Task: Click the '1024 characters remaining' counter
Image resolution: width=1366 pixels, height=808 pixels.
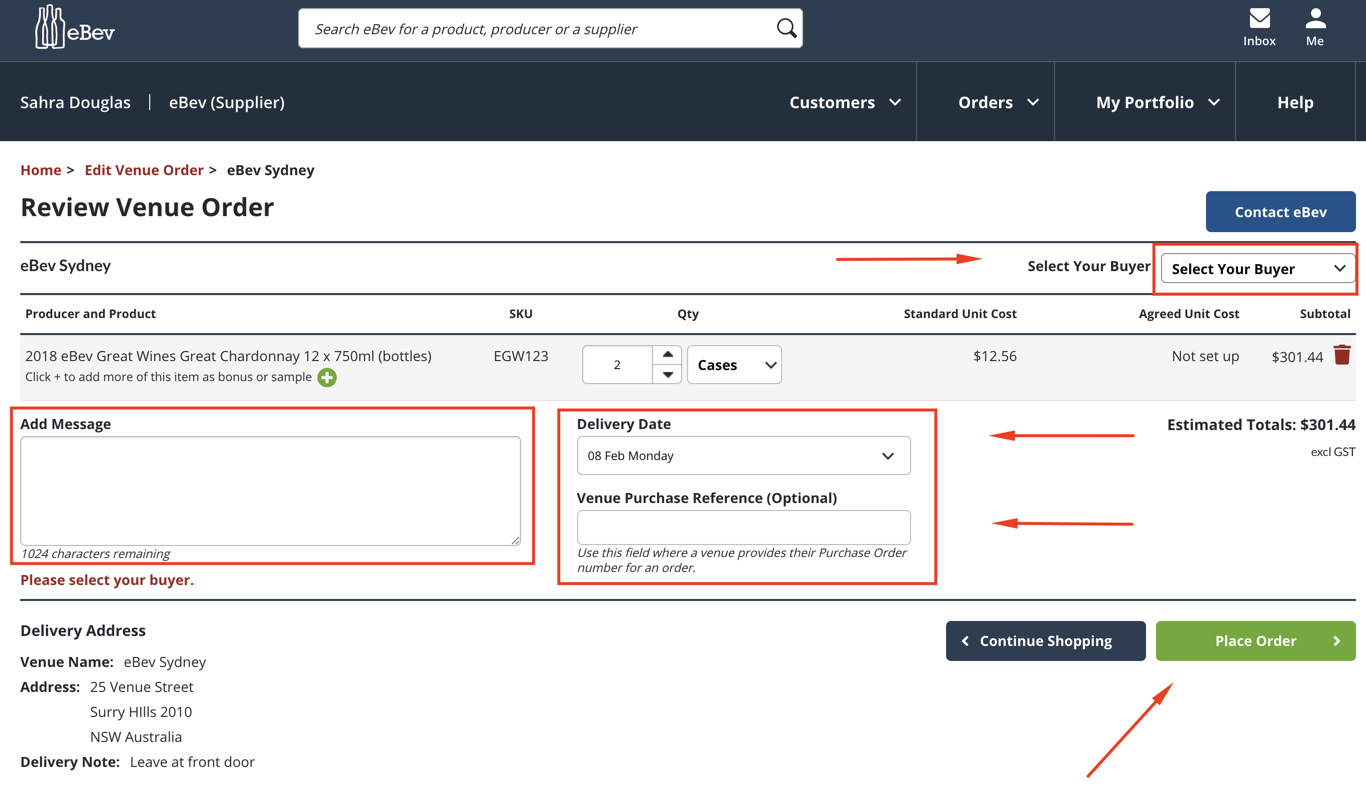Action: coord(95,554)
